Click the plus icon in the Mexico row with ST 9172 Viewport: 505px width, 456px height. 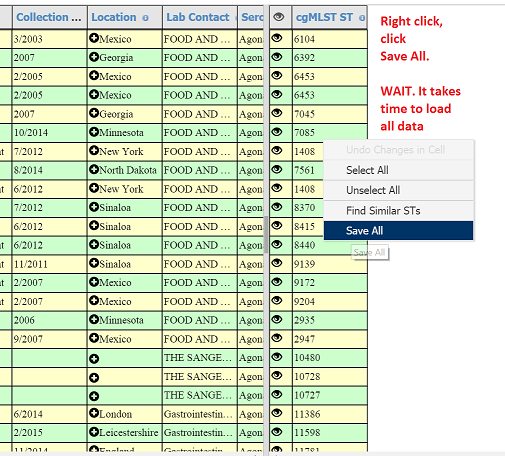click(x=94, y=282)
